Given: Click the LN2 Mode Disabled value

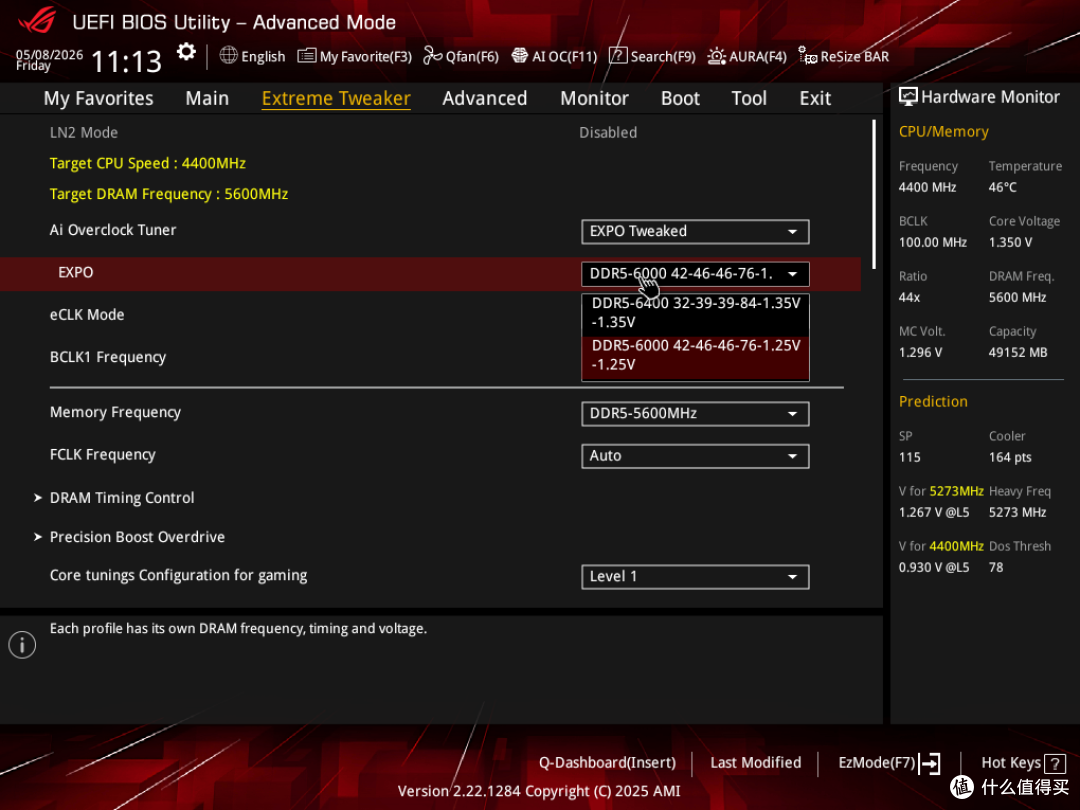Looking at the screenshot, I should click(608, 132).
